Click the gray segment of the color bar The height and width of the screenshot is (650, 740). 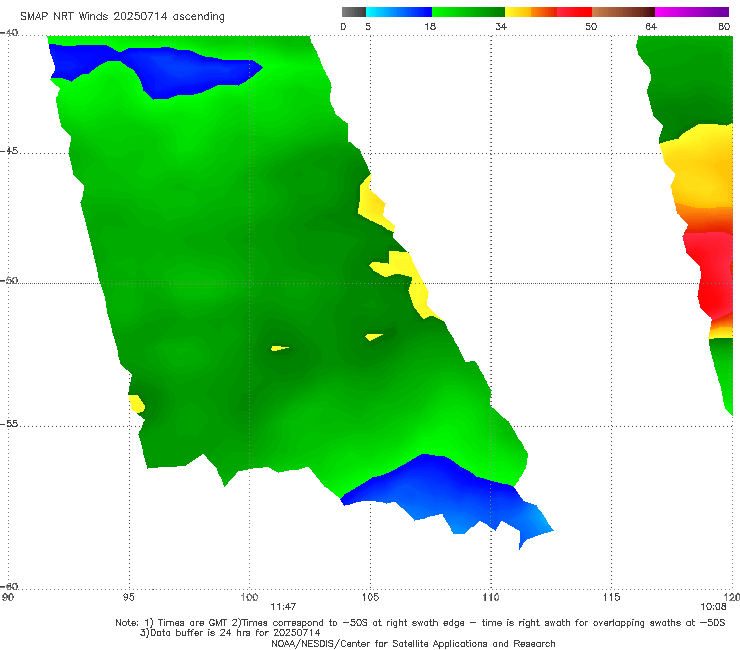pyautogui.click(x=354, y=12)
